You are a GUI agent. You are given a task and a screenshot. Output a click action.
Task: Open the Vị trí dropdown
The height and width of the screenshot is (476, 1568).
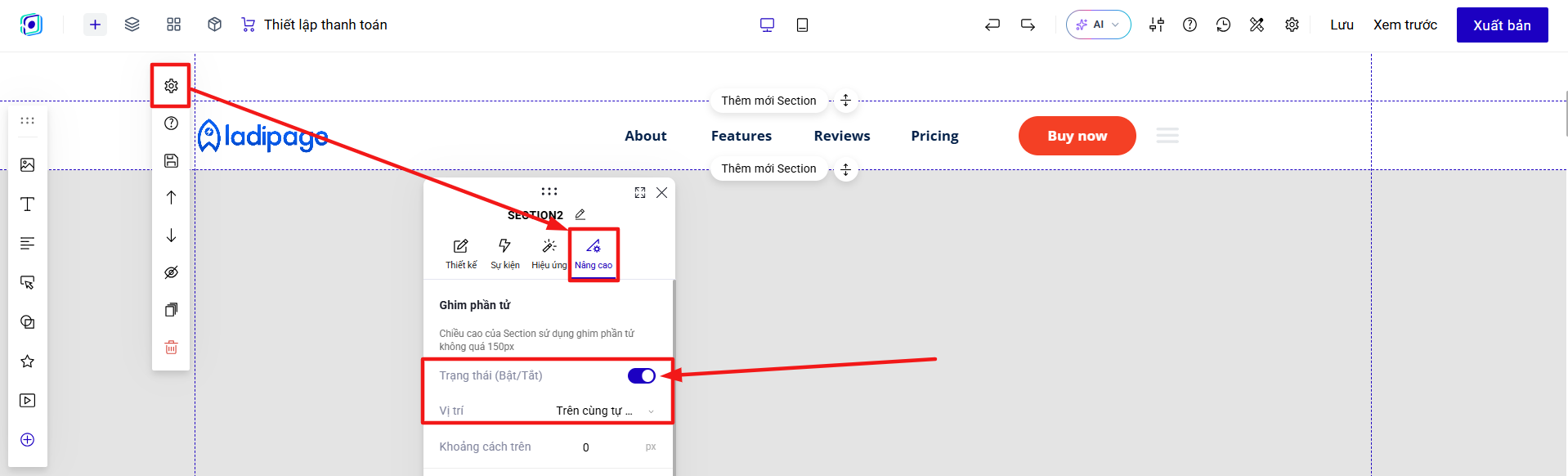tap(605, 411)
